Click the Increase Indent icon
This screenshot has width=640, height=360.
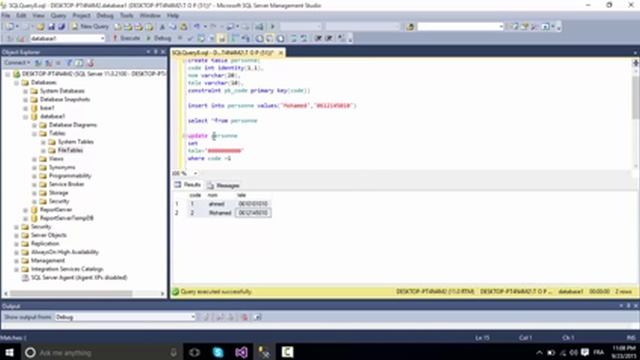[x=329, y=38]
